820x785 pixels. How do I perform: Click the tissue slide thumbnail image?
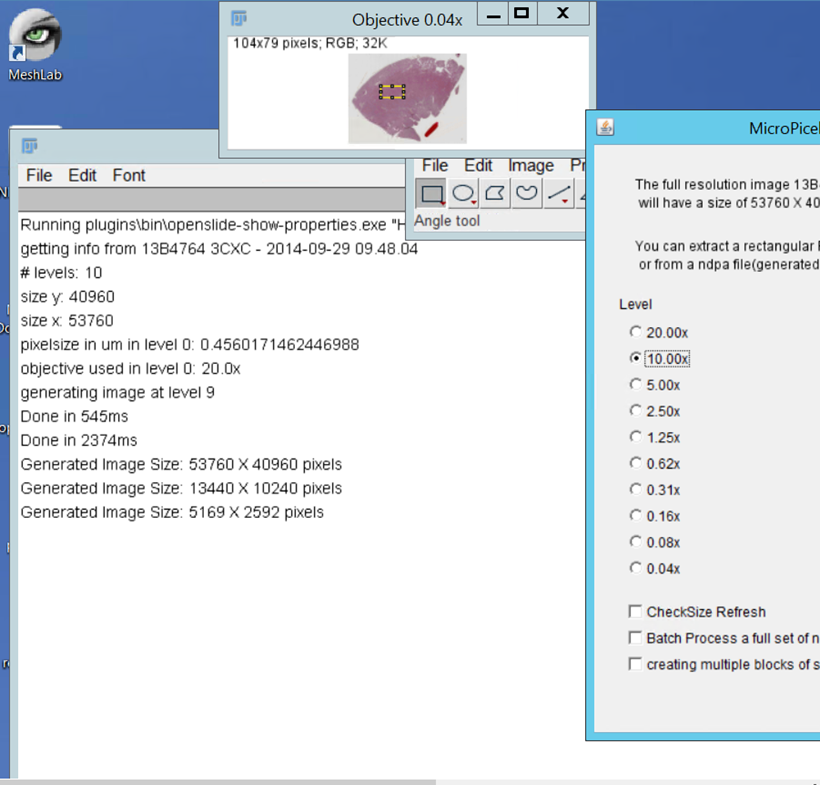407,98
